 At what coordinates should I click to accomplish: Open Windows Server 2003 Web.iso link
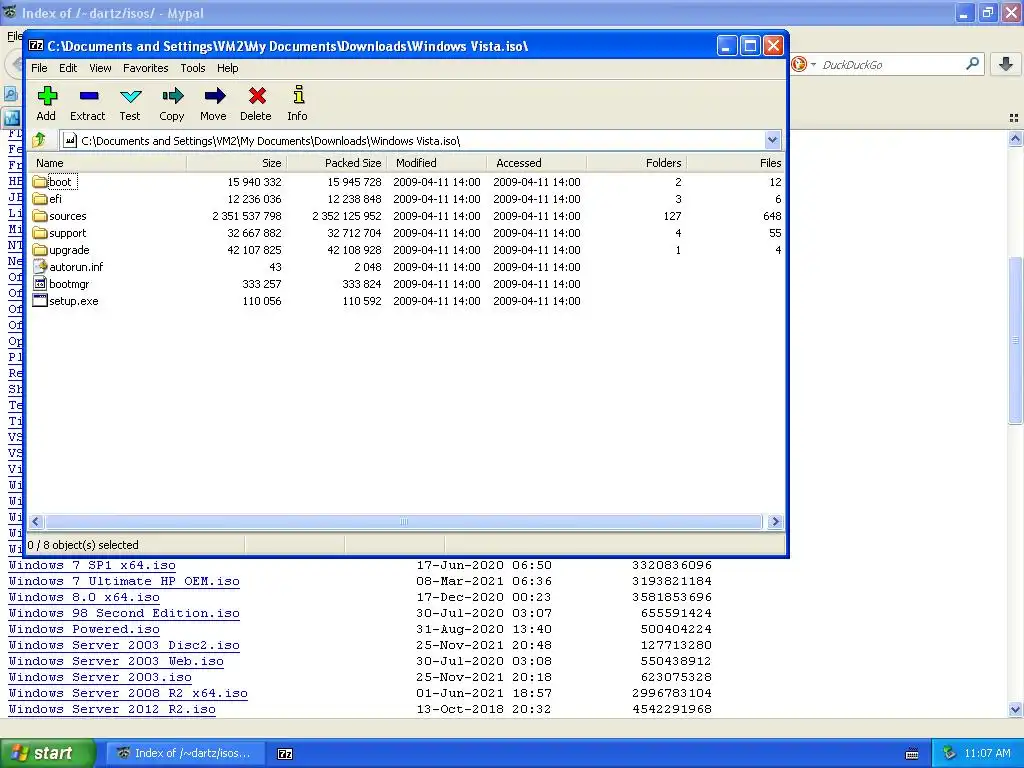coord(116,662)
